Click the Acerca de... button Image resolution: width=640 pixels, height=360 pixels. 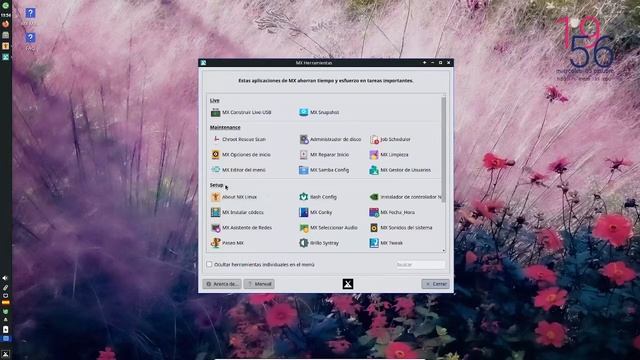222,284
